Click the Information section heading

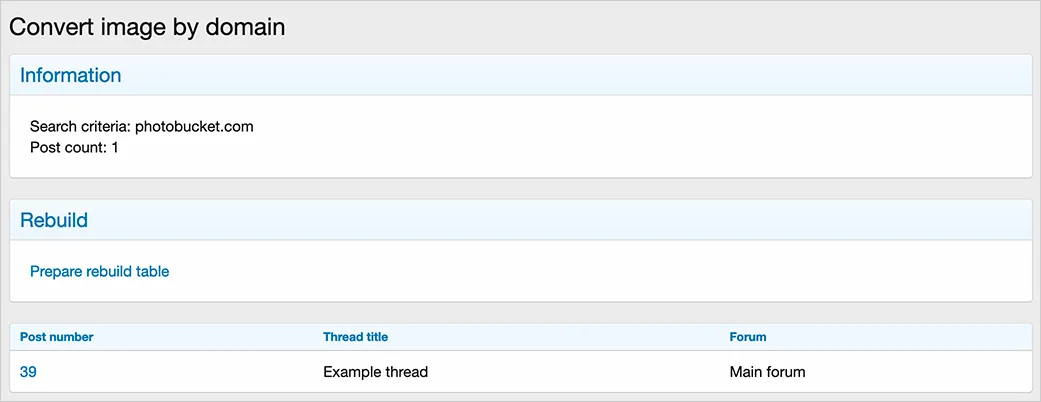pos(70,75)
